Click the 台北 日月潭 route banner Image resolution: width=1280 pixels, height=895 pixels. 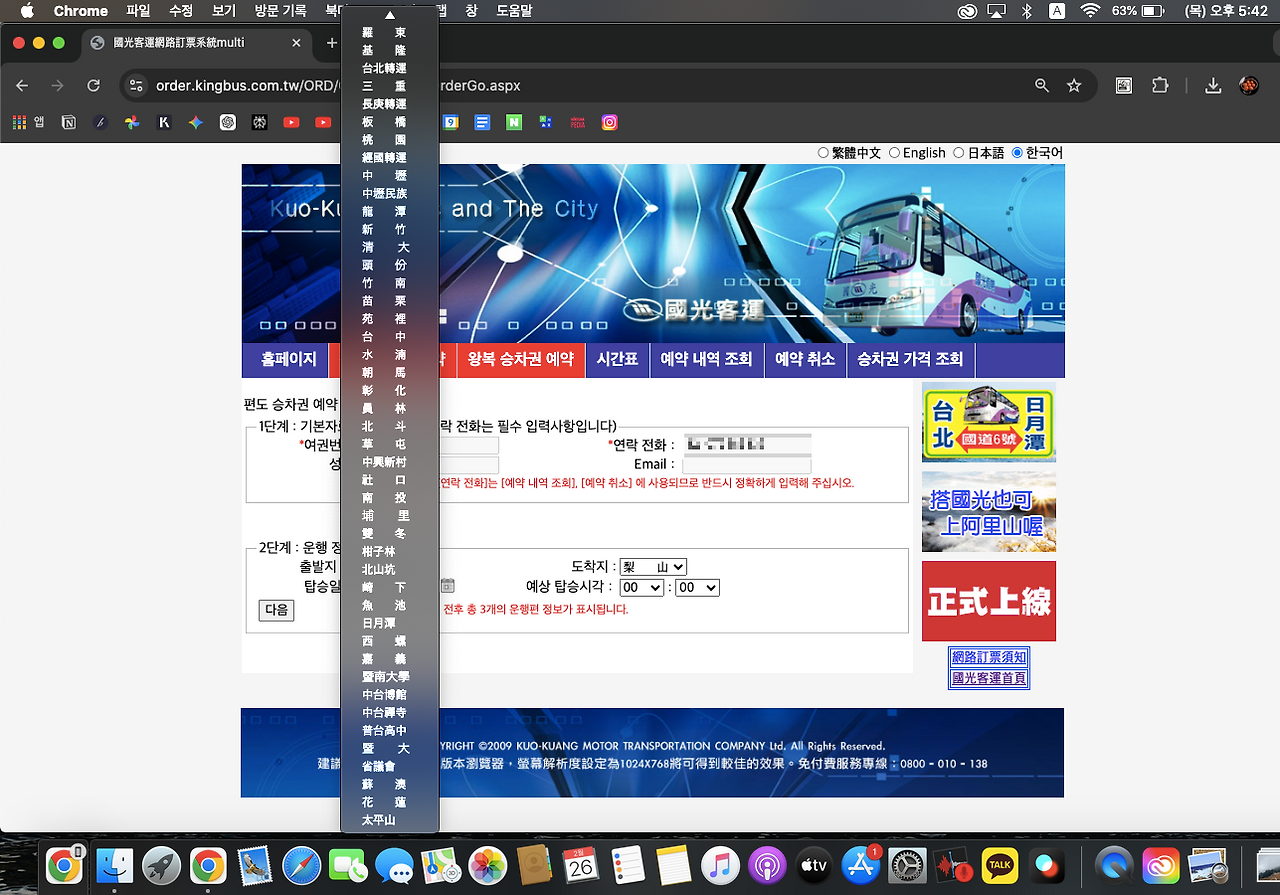click(x=989, y=422)
